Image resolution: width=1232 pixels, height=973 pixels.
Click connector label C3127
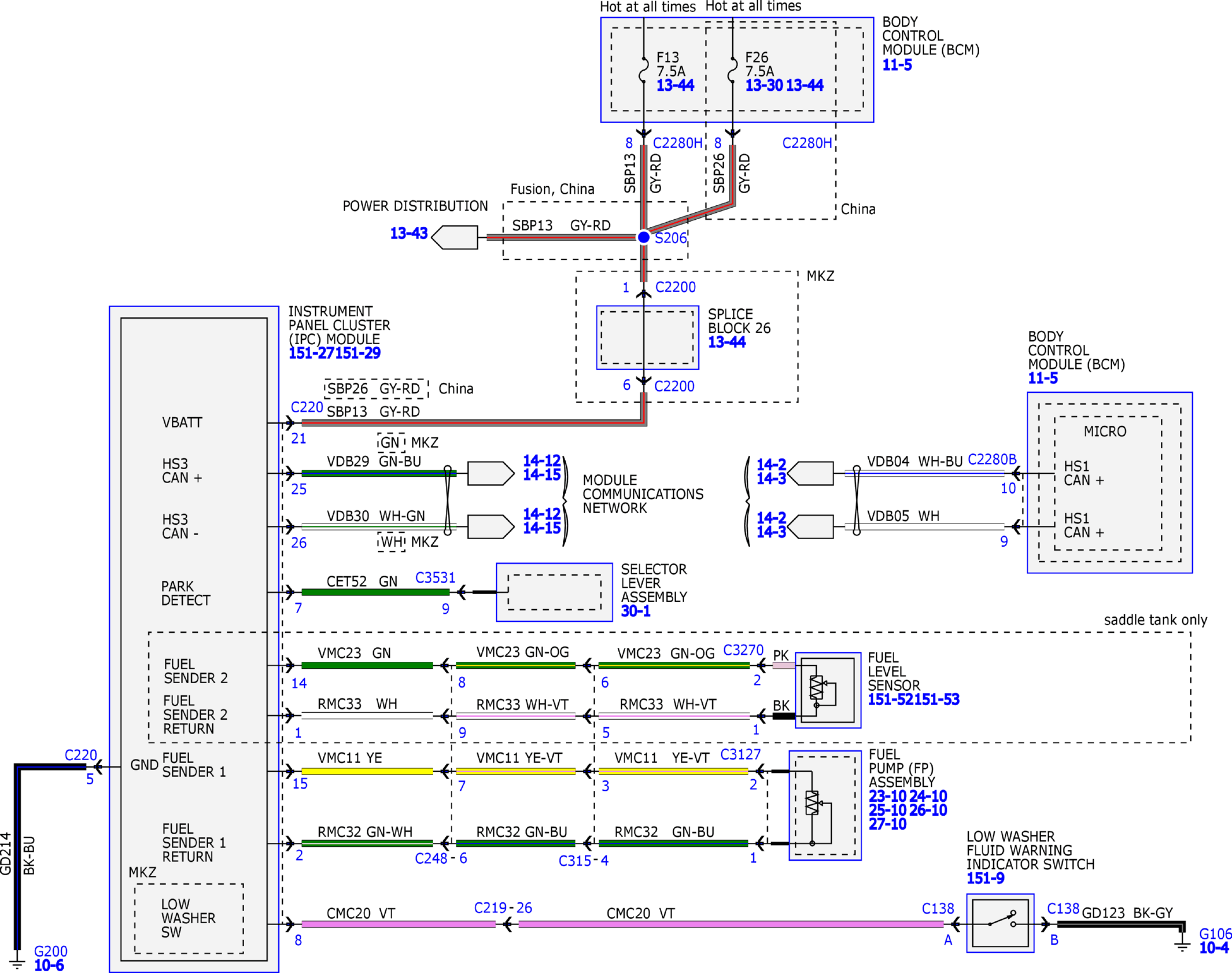(740, 754)
